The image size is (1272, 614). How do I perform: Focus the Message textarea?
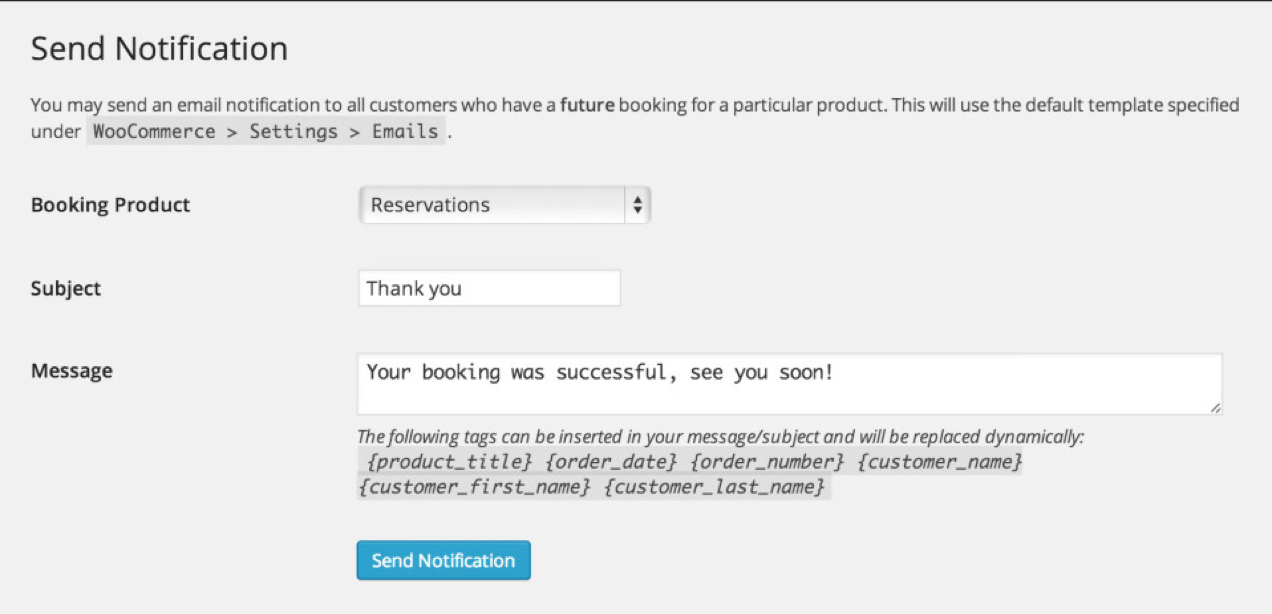[788, 384]
